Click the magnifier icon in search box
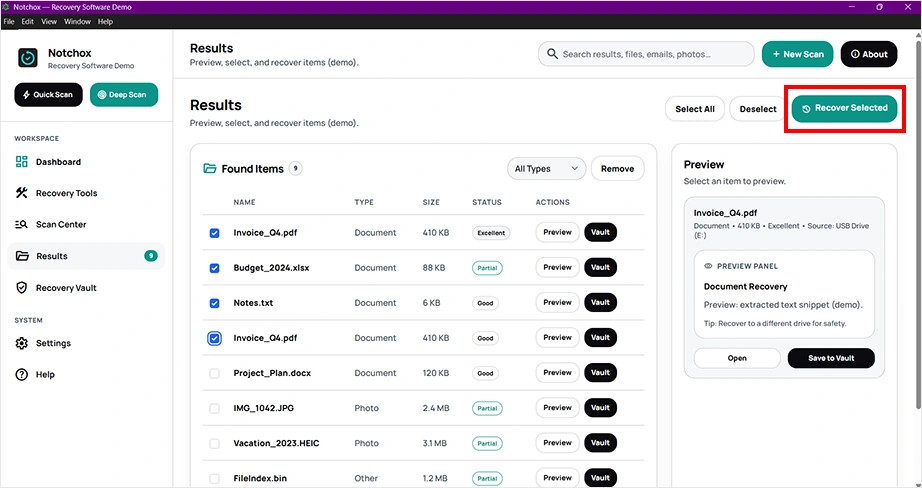The height and width of the screenshot is (488, 922). pyautogui.click(x=552, y=54)
